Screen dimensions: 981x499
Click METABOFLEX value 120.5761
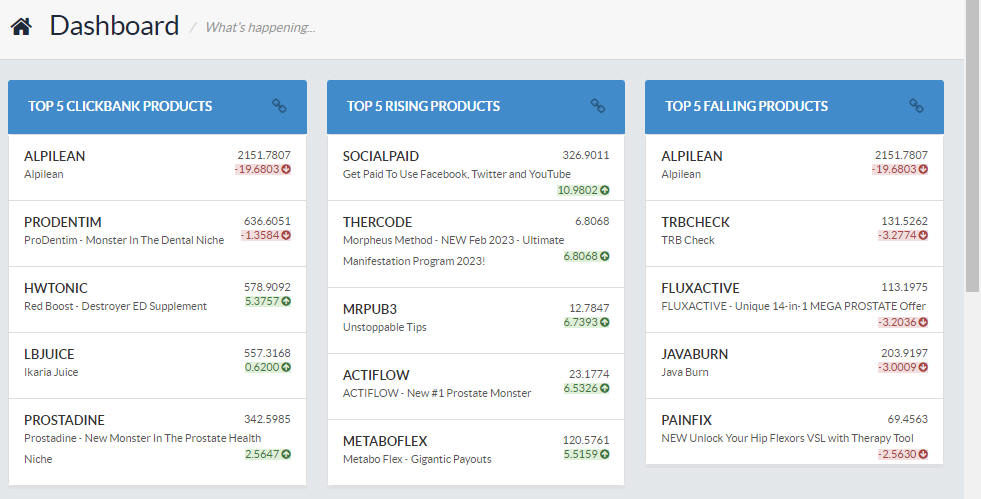coord(586,440)
